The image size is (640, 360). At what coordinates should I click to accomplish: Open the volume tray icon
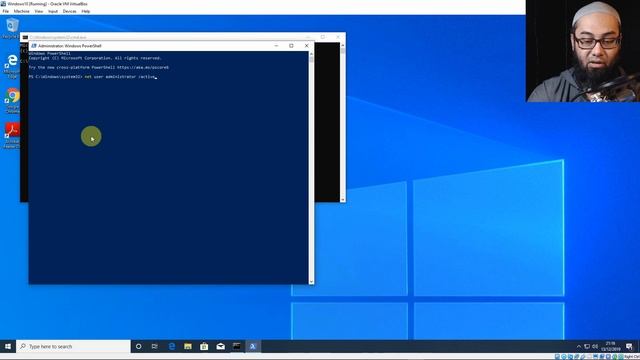click(595, 347)
